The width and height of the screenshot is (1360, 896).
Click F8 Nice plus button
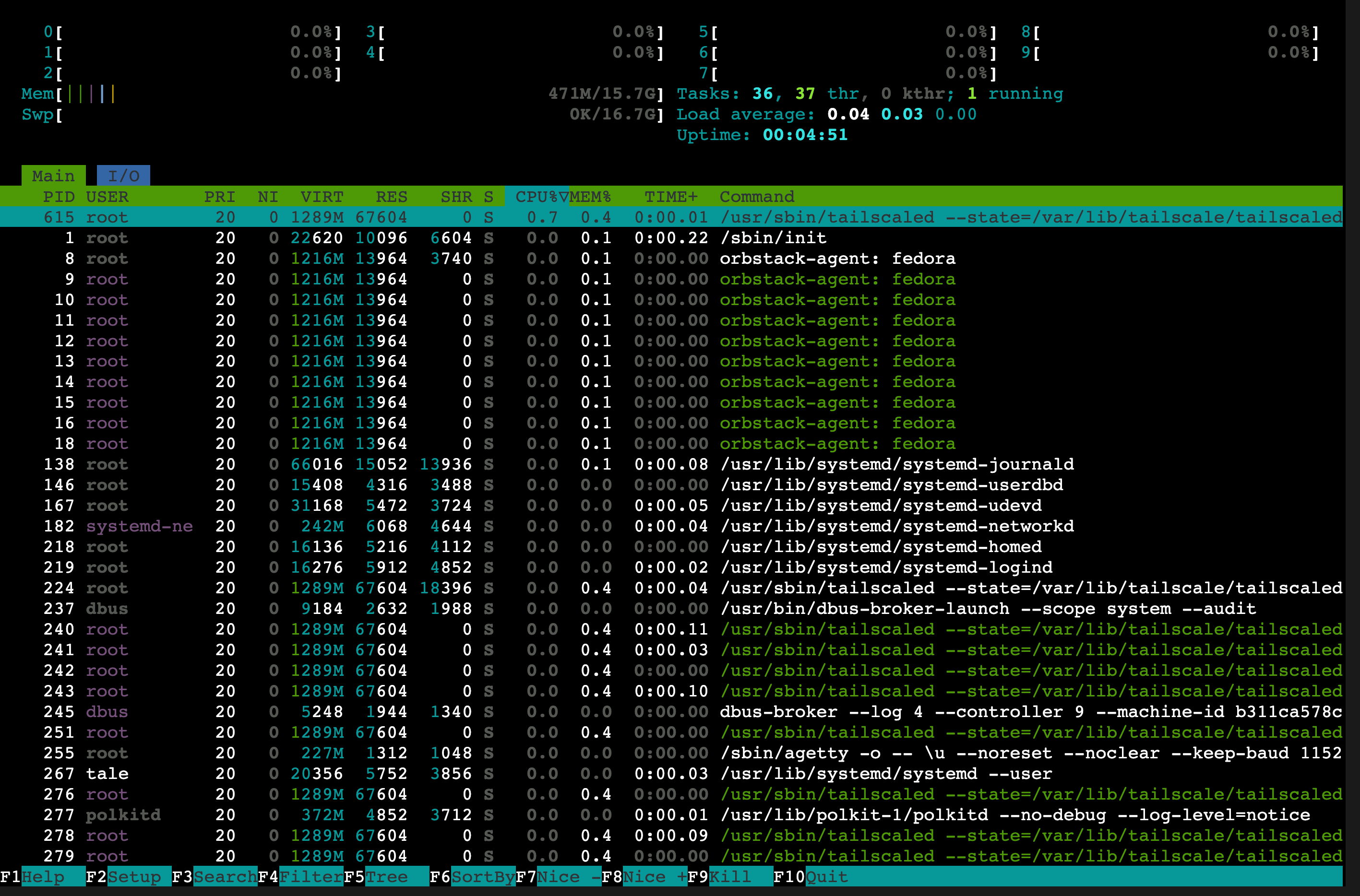point(655,876)
